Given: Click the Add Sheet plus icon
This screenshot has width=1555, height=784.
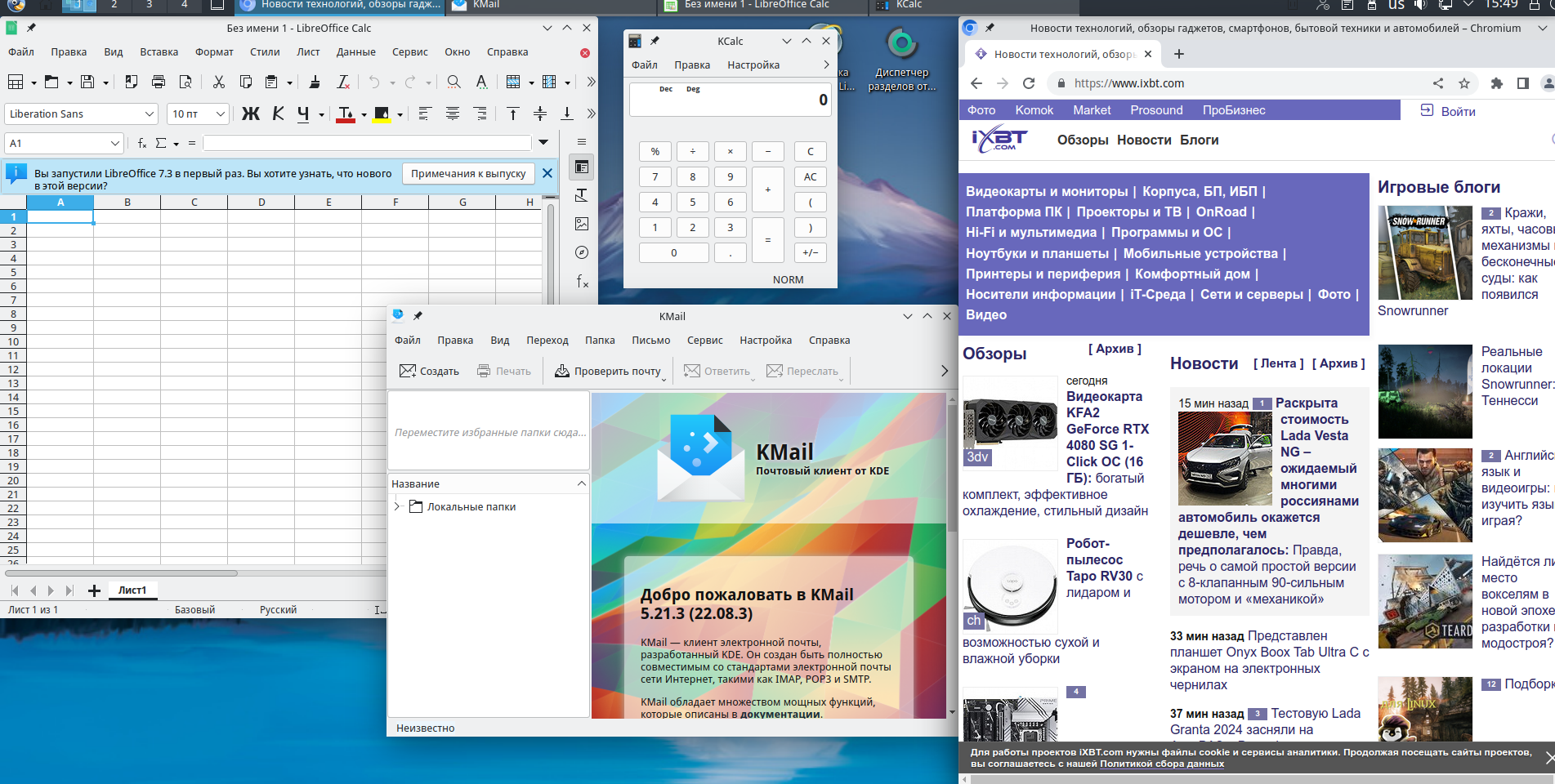Looking at the screenshot, I should tap(94, 590).
